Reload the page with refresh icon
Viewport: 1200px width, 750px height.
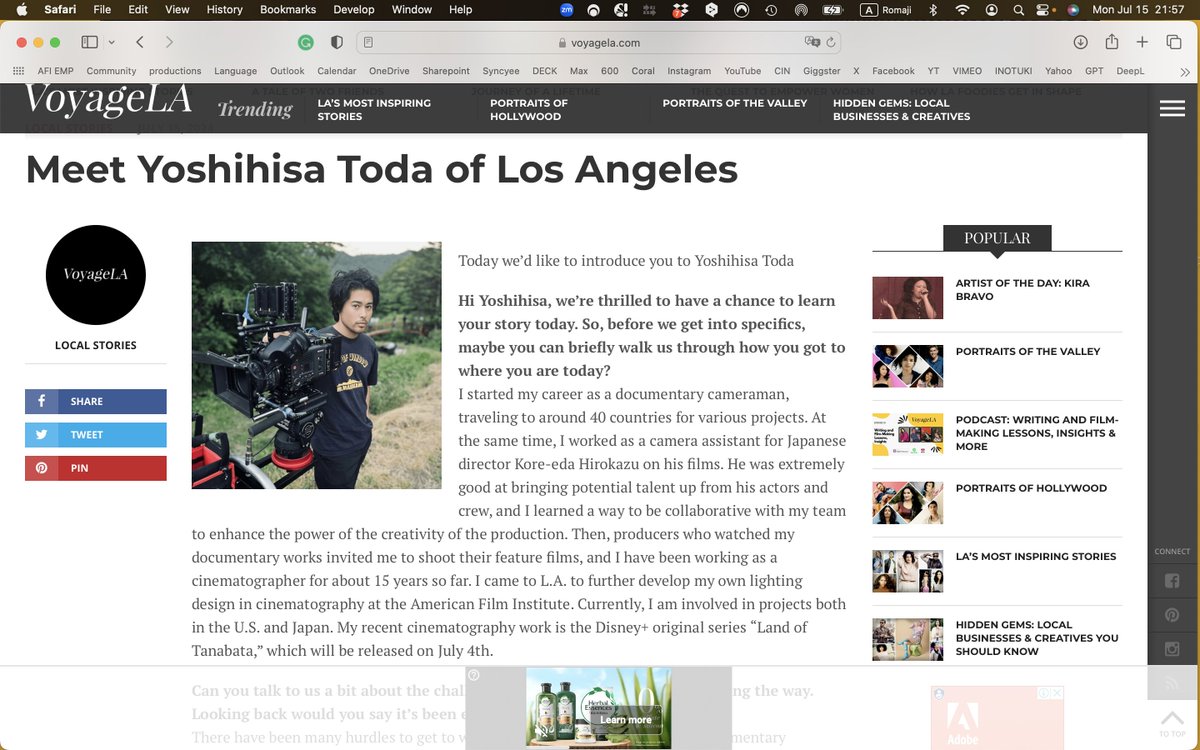(x=830, y=43)
